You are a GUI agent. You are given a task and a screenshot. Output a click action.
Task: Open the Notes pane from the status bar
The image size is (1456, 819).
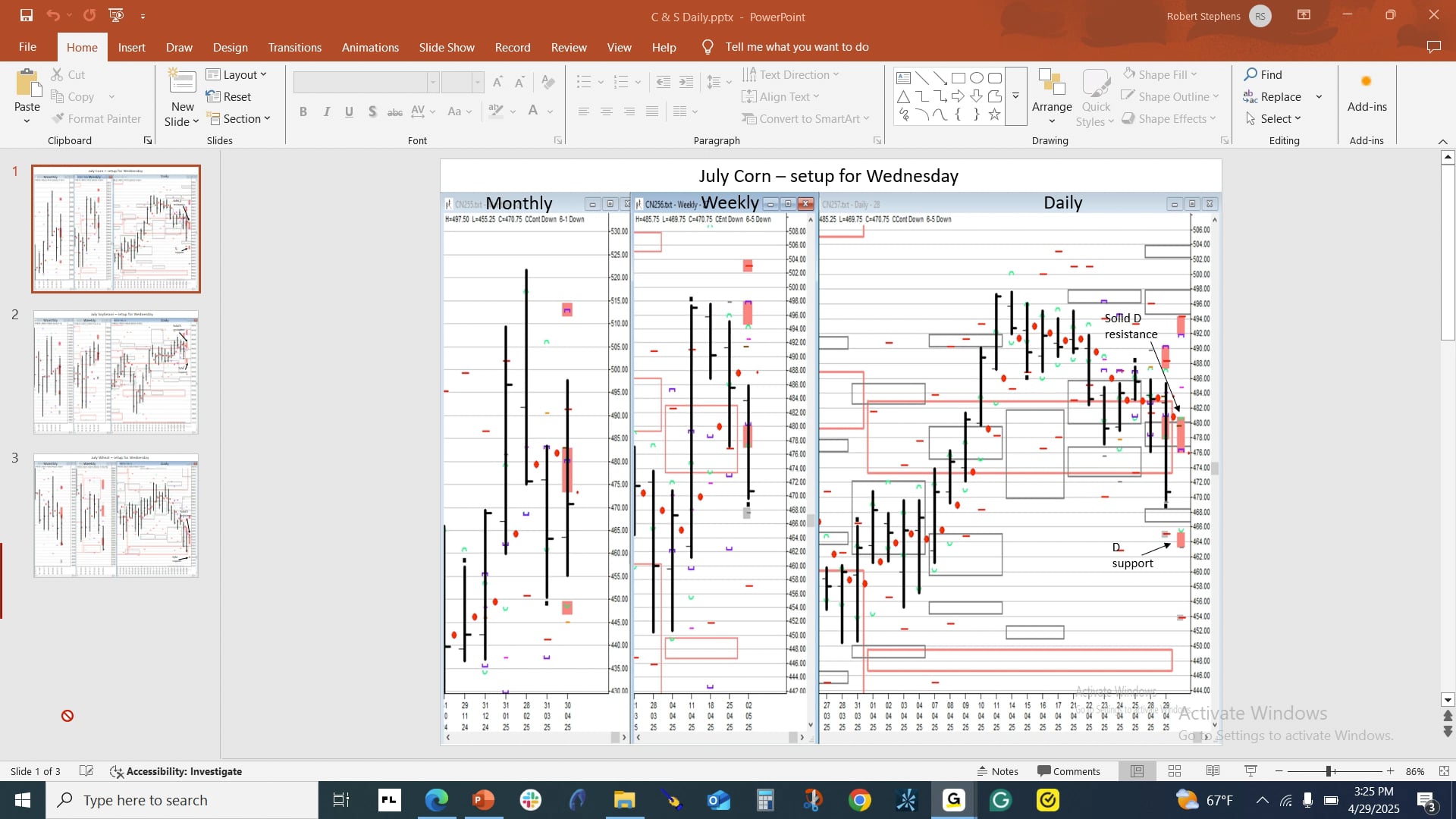(x=998, y=771)
